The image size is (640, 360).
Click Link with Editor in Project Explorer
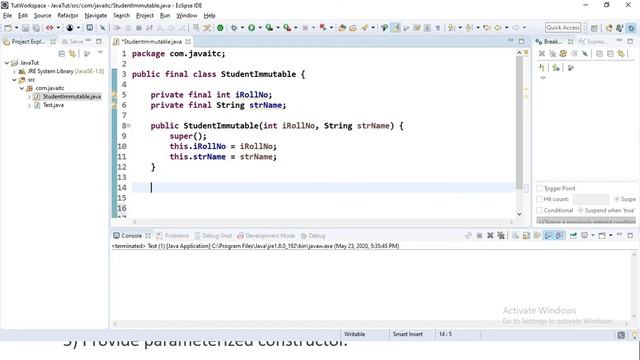[72, 53]
